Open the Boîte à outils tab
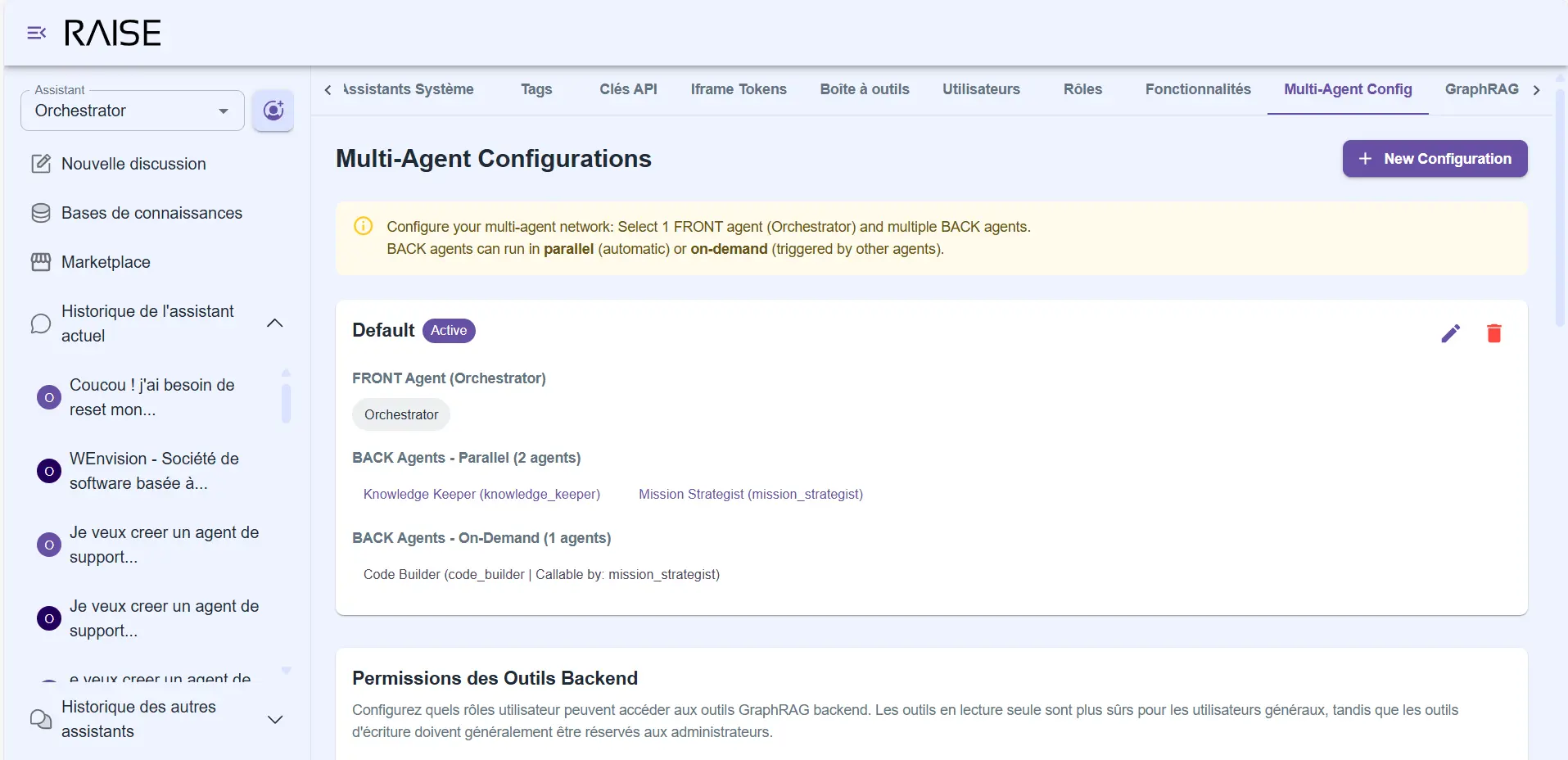1568x760 pixels. tap(864, 89)
